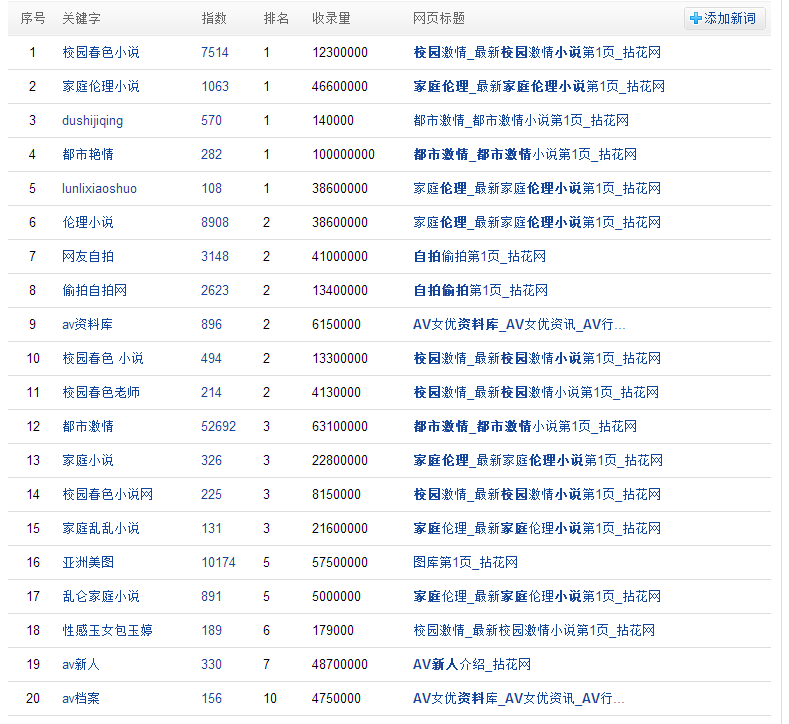Select indexed count 46600000

(340, 87)
